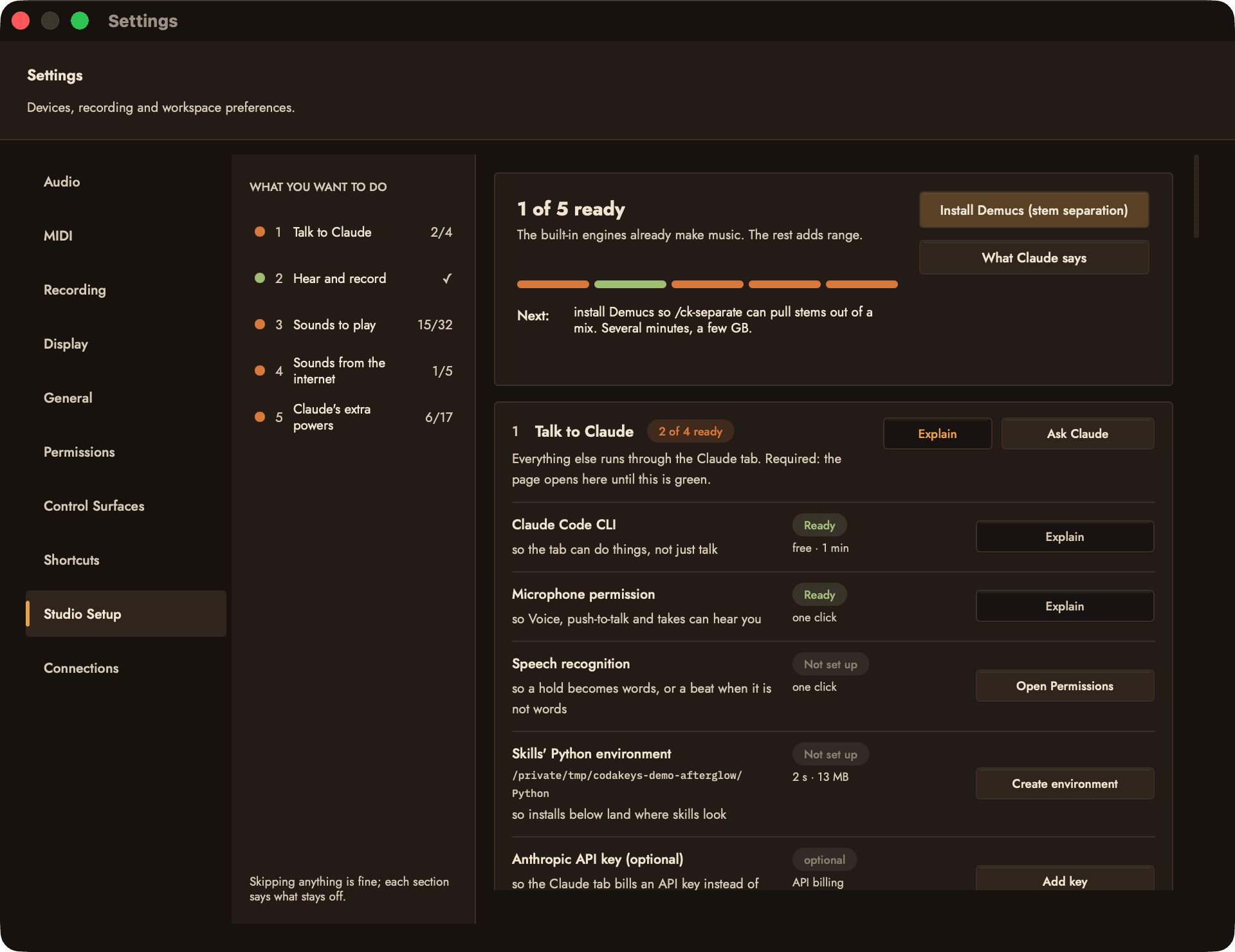
Task: Click Not set up badge for Python environment
Action: click(830, 754)
